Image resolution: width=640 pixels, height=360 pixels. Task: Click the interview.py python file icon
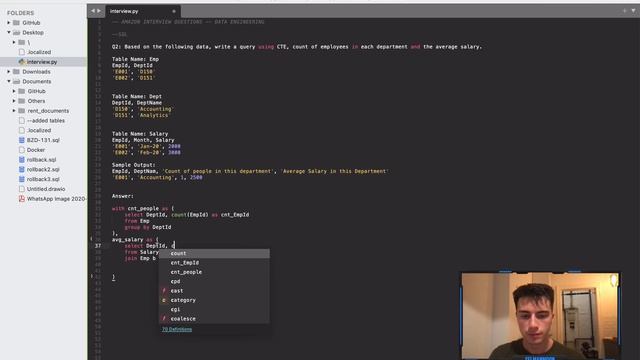point(22,62)
